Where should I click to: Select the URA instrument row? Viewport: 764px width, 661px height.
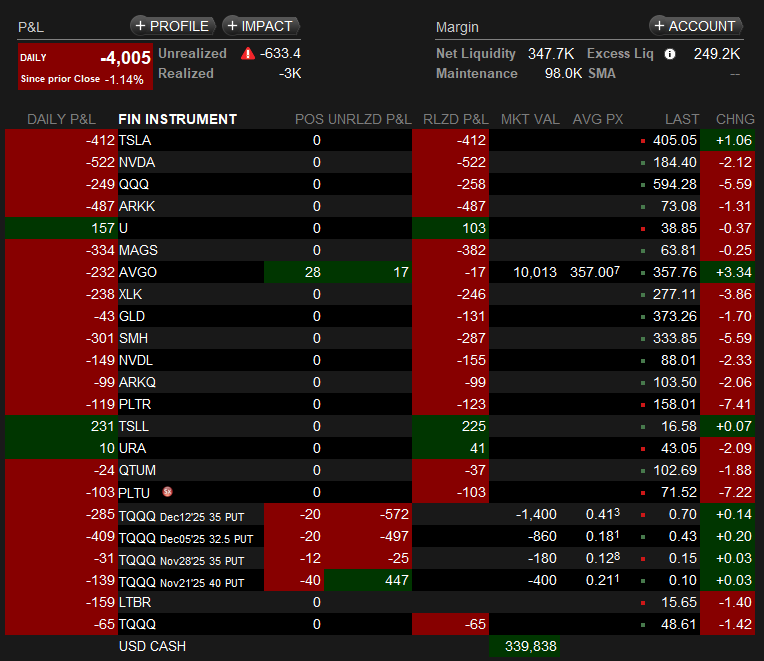coord(380,448)
